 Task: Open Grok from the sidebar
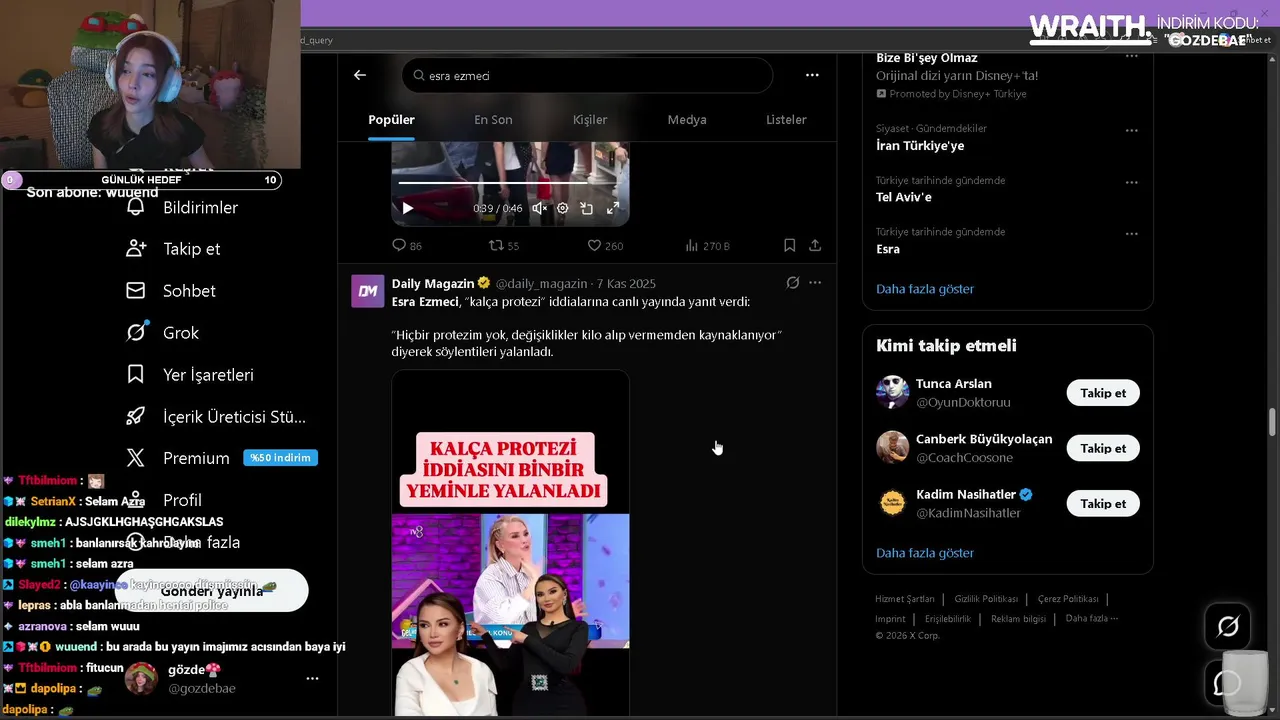(x=163, y=333)
